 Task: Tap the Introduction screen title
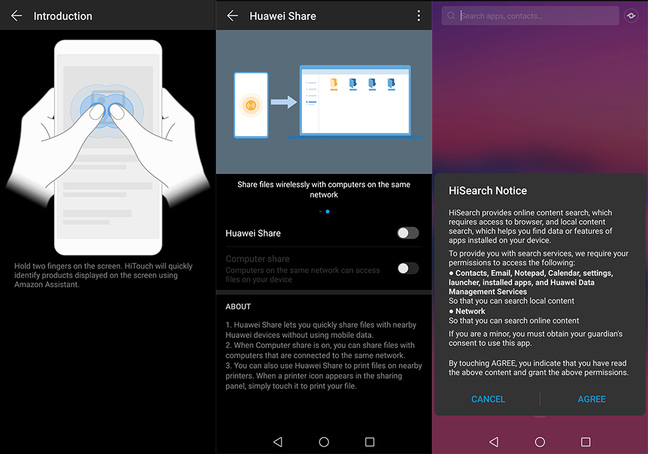tap(63, 16)
